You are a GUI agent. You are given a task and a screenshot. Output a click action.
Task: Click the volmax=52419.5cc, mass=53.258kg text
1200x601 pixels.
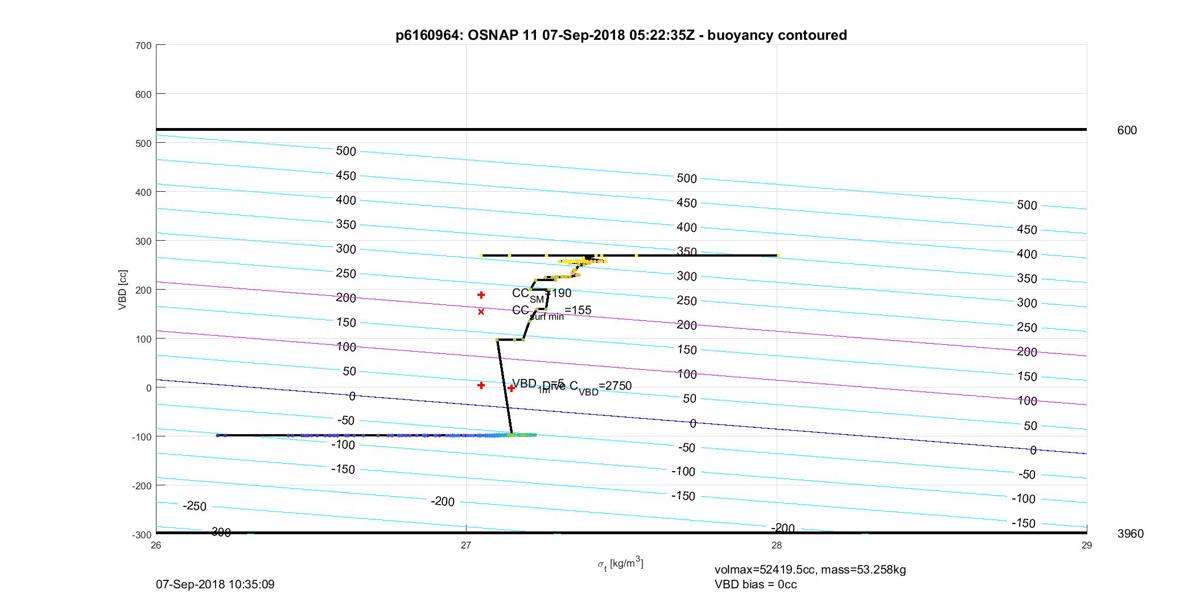[811, 570]
